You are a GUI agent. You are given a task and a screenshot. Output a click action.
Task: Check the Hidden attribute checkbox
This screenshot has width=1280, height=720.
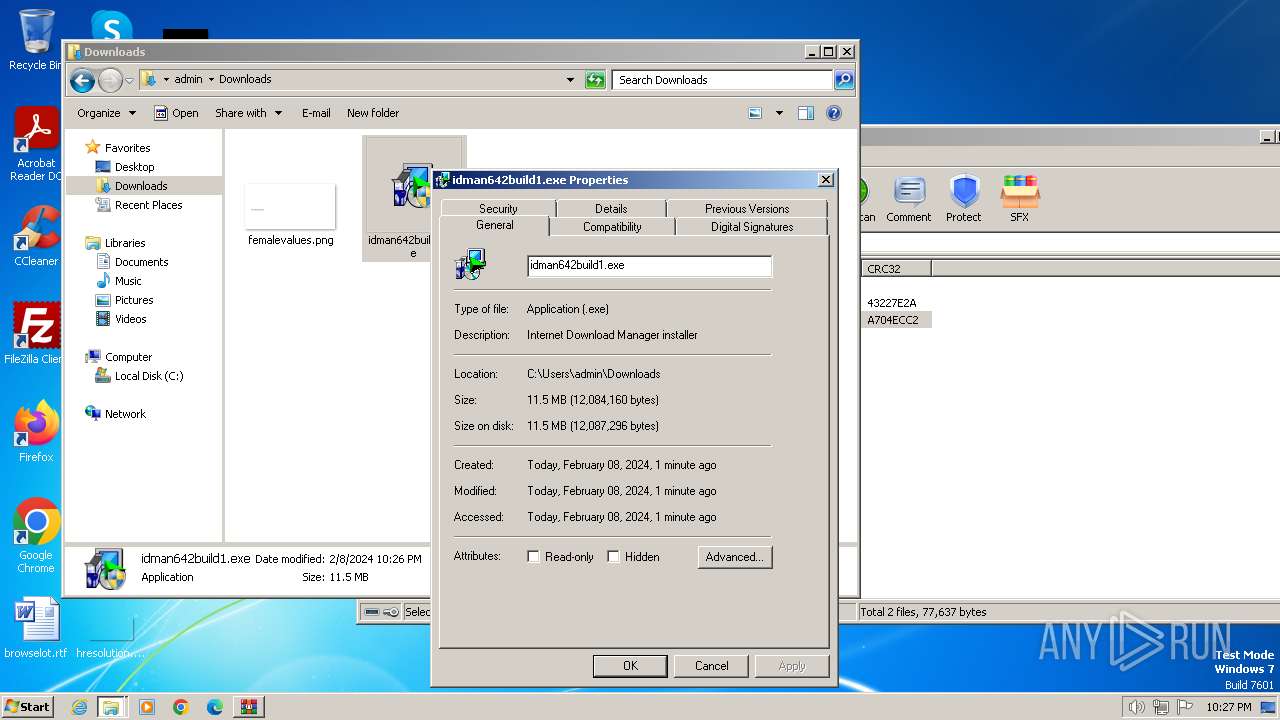click(x=614, y=557)
